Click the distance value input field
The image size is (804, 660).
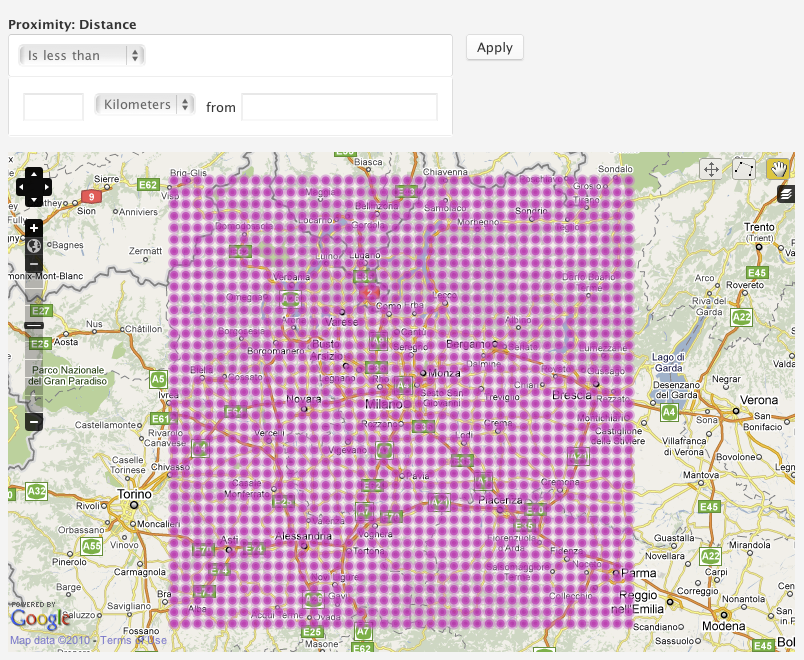click(53, 106)
